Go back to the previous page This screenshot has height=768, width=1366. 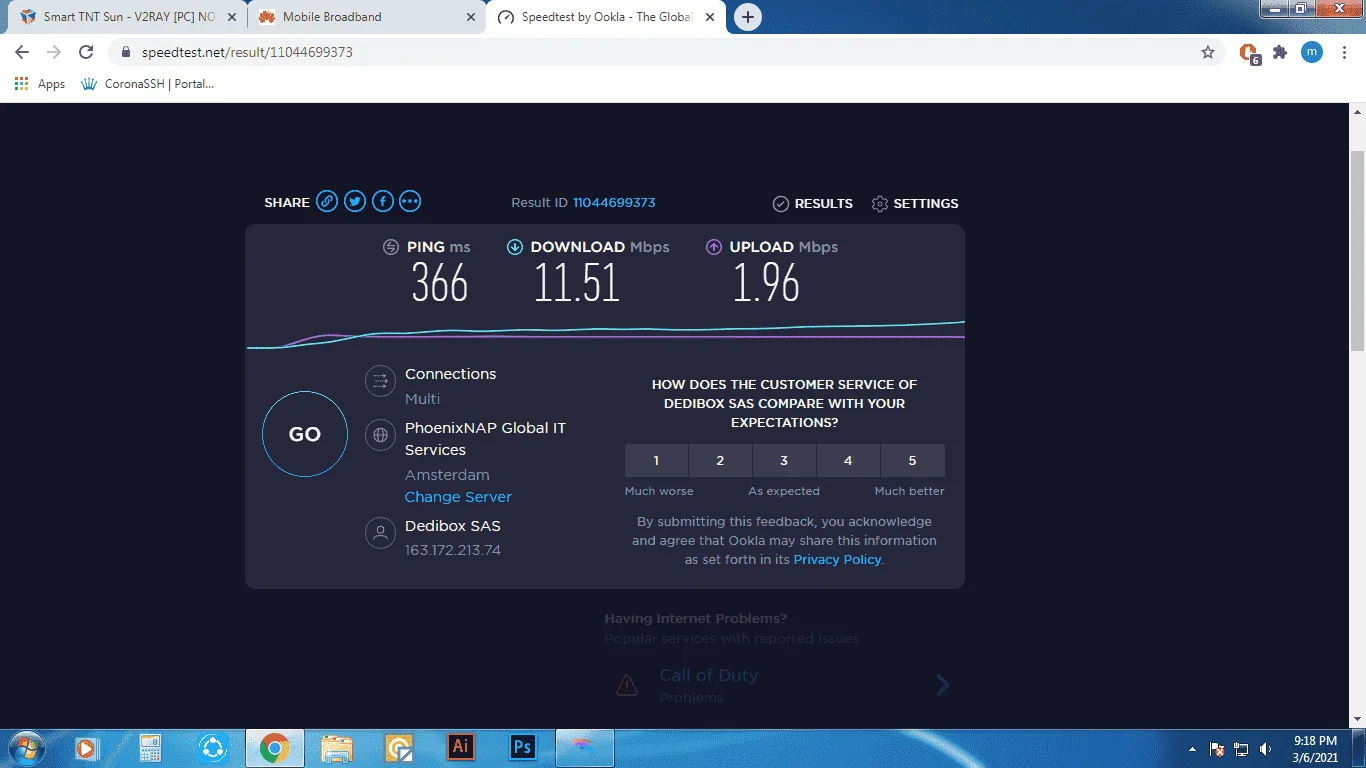pos(22,52)
